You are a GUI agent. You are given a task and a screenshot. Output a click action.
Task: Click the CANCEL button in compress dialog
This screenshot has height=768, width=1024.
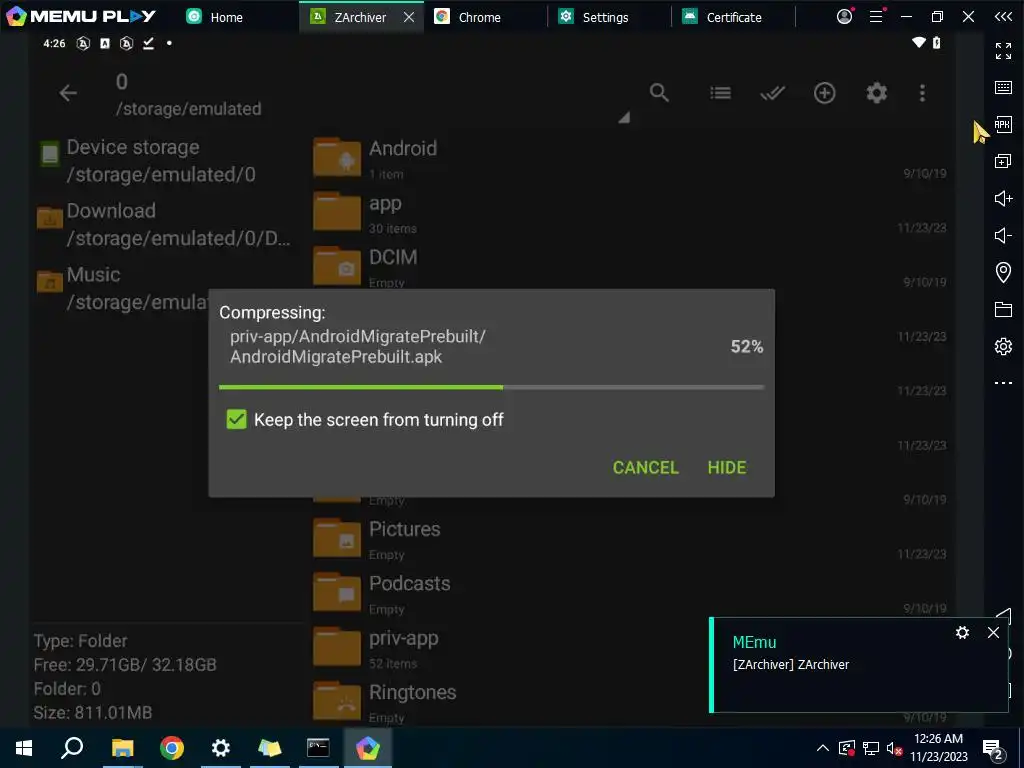pos(645,468)
